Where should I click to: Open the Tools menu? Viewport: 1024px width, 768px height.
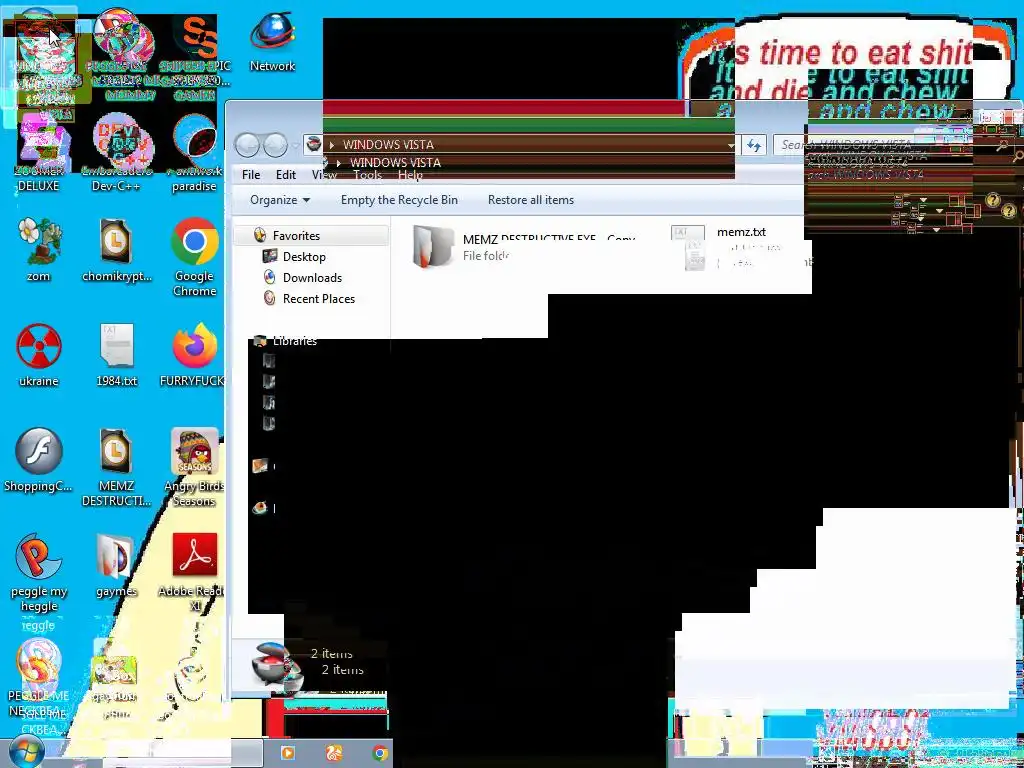(x=367, y=175)
